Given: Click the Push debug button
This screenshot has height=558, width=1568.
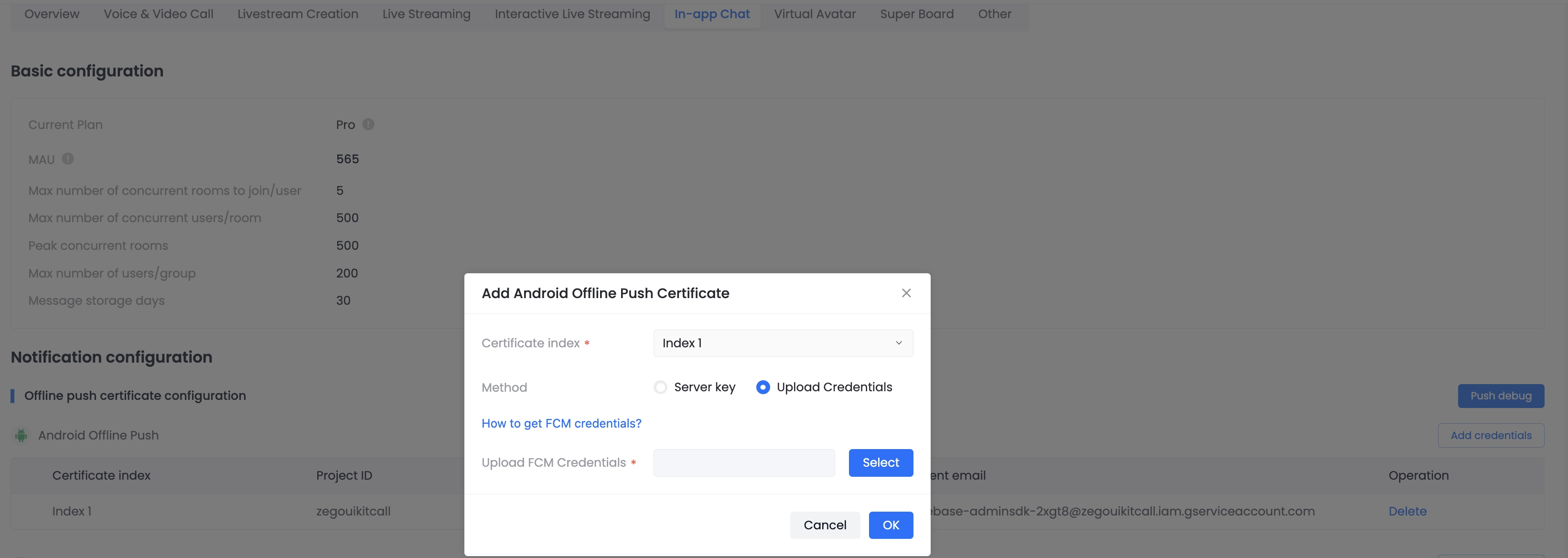Looking at the screenshot, I should point(1501,396).
